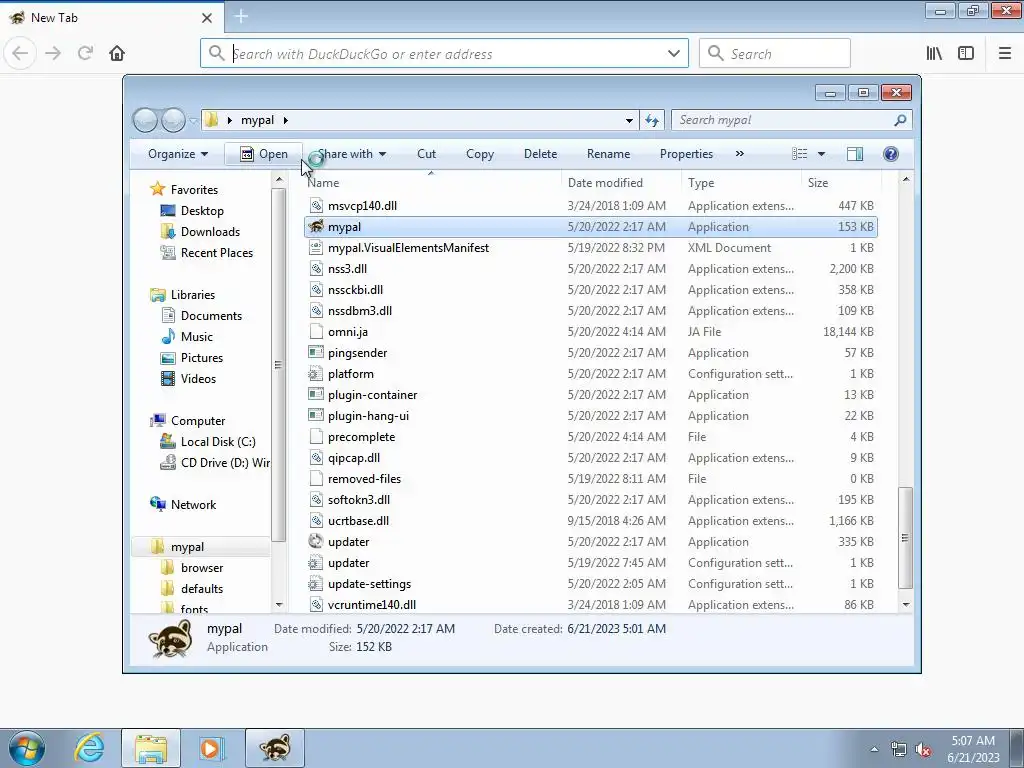The height and width of the screenshot is (768, 1024).
Task: Click Rename in the Explorer toolbar
Action: (608, 154)
